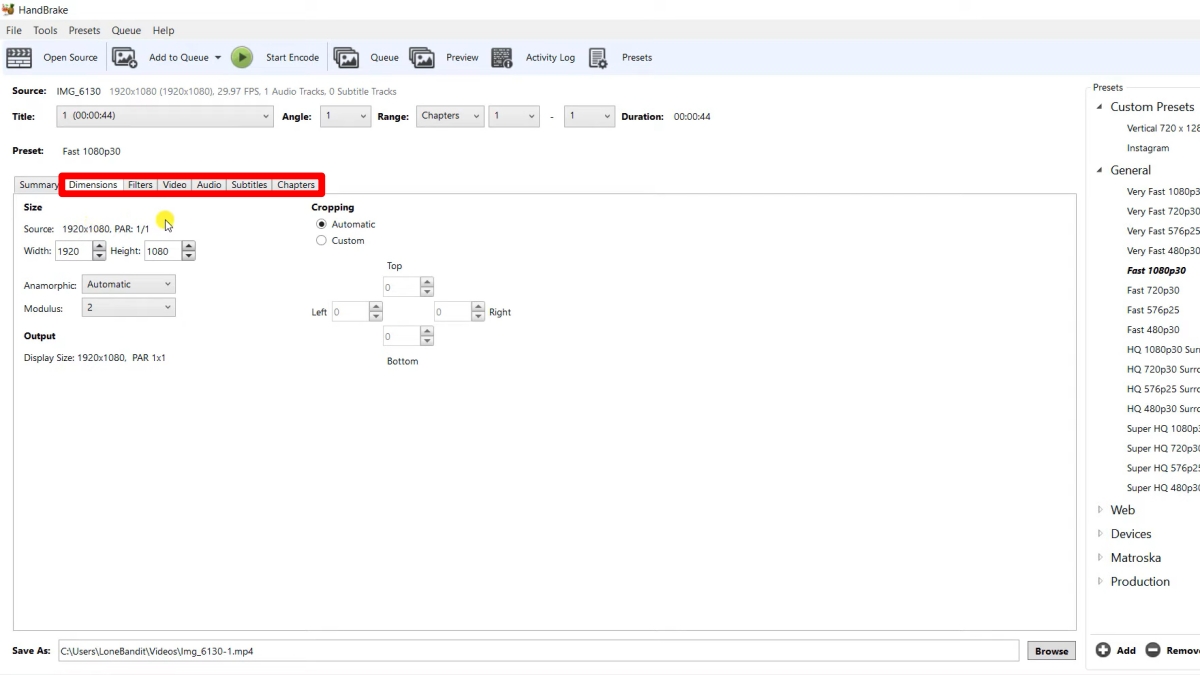Select the Fast 1080p30 preset

coord(1156,270)
